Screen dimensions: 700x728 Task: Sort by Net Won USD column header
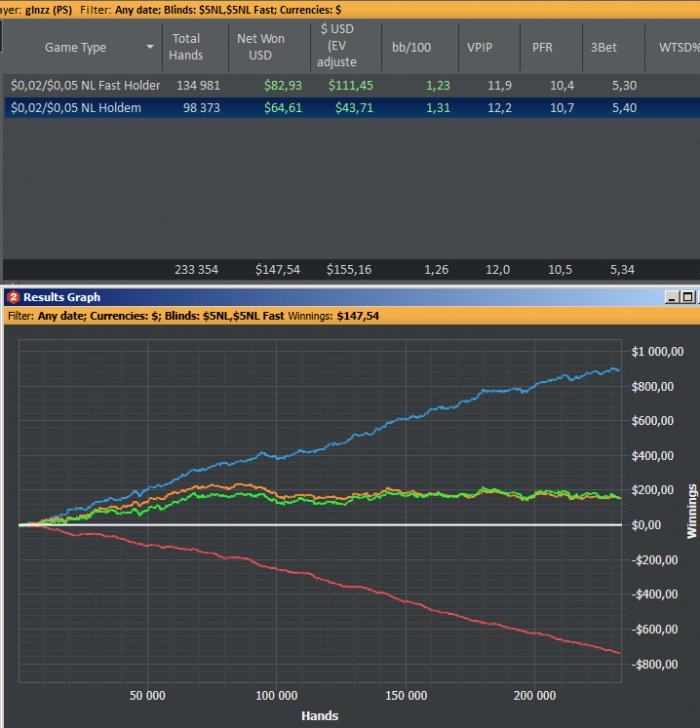point(260,47)
